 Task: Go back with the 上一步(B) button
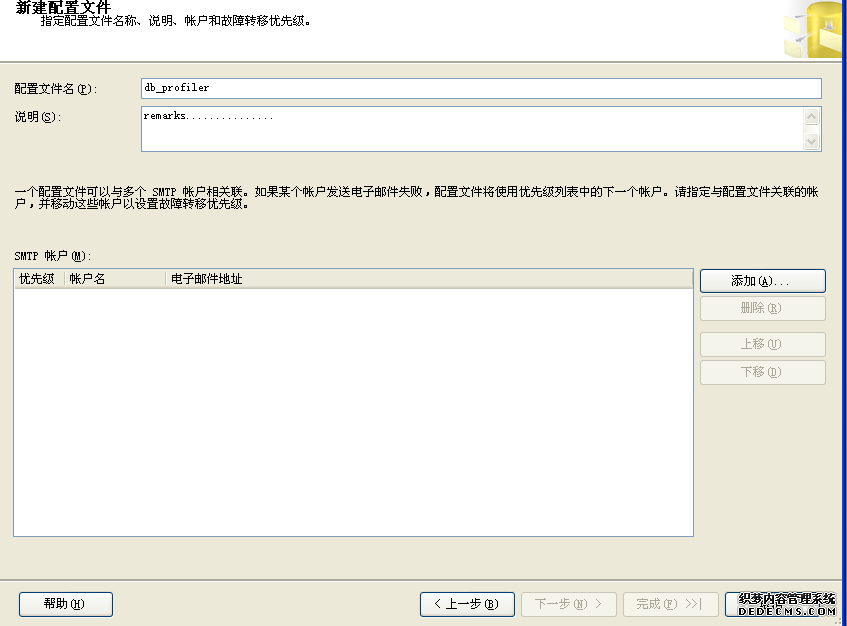(x=467, y=604)
